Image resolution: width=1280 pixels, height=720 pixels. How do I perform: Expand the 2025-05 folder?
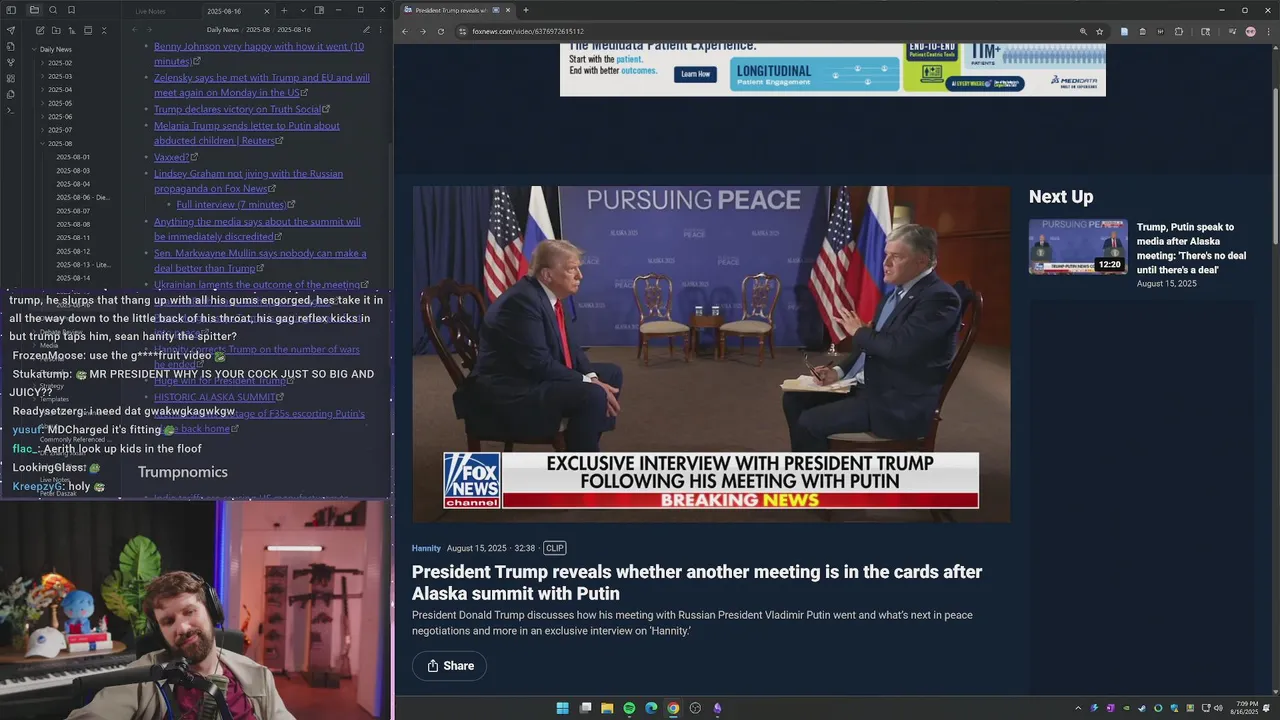pyautogui.click(x=58, y=103)
